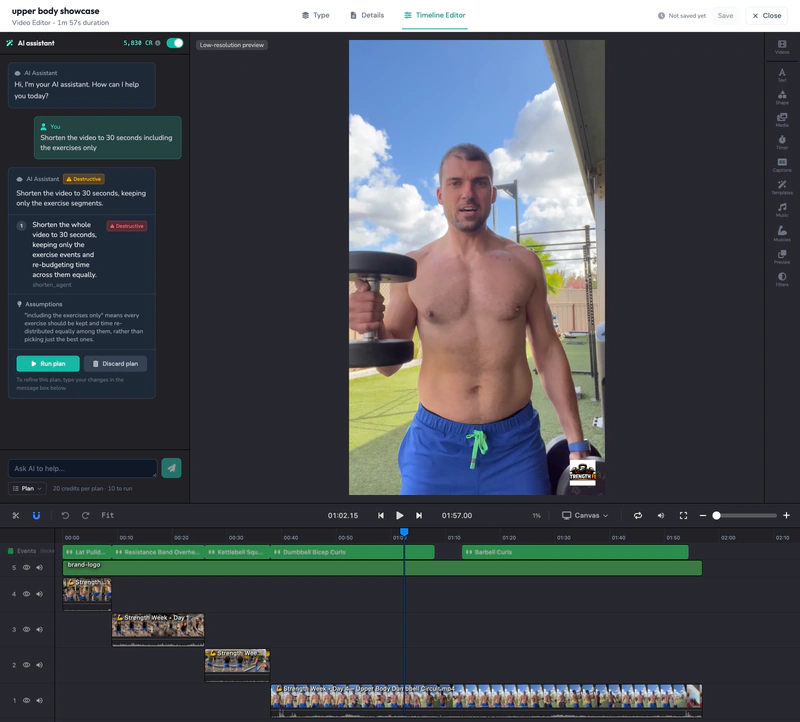The height and width of the screenshot is (722, 800).
Task: Undo the last timeline action
Action: tap(65, 515)
